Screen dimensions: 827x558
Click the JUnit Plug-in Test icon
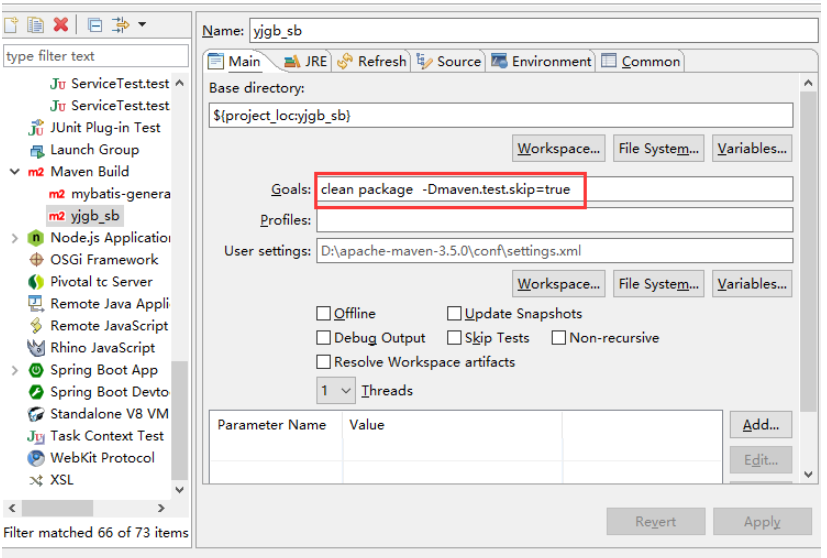coord(36,128)
